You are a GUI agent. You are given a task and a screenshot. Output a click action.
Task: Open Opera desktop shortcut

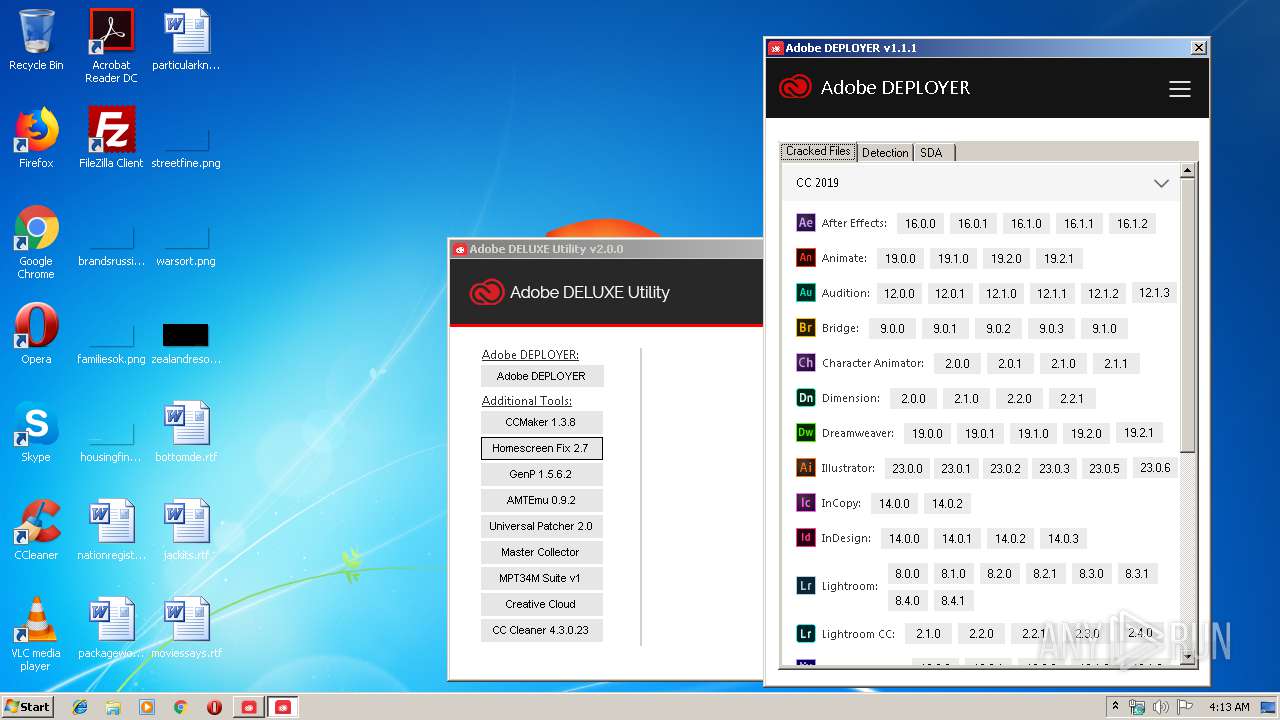click(36, 334)
